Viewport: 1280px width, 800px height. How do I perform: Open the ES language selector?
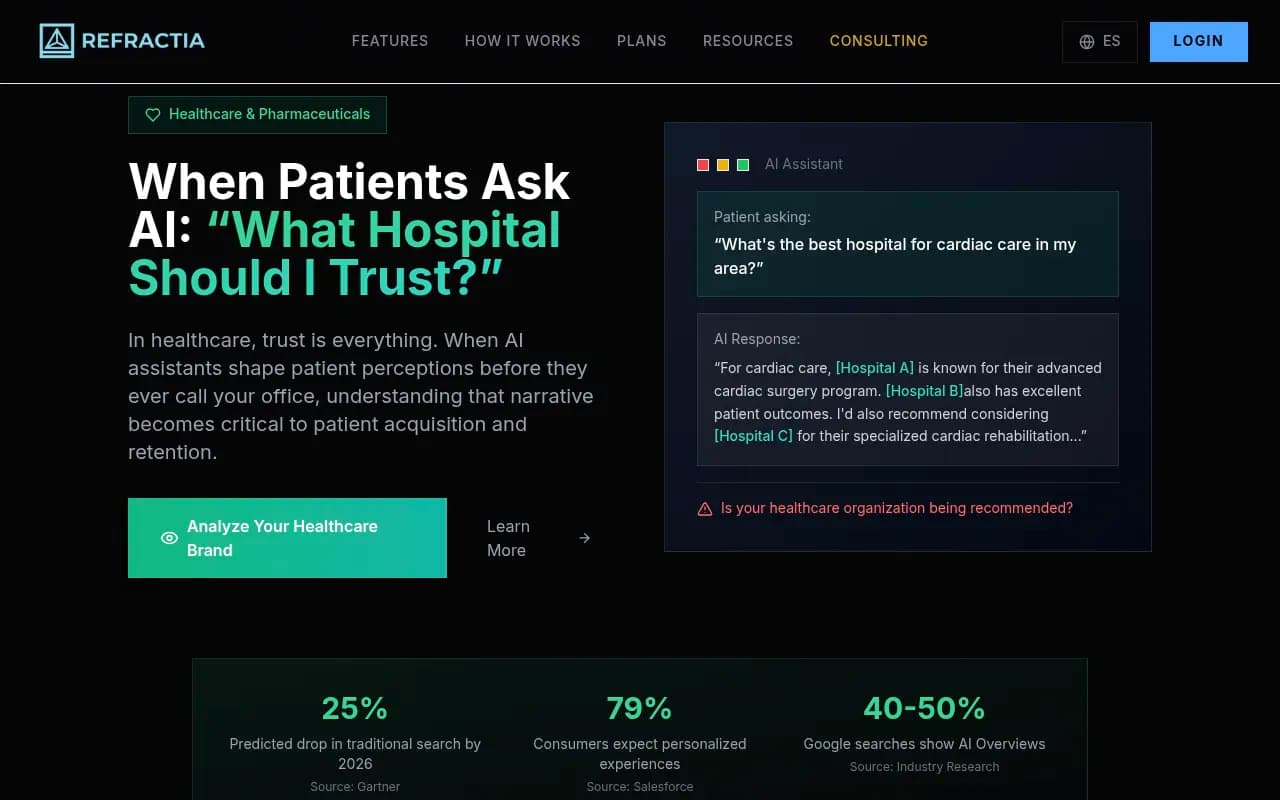pos(1100,41)
